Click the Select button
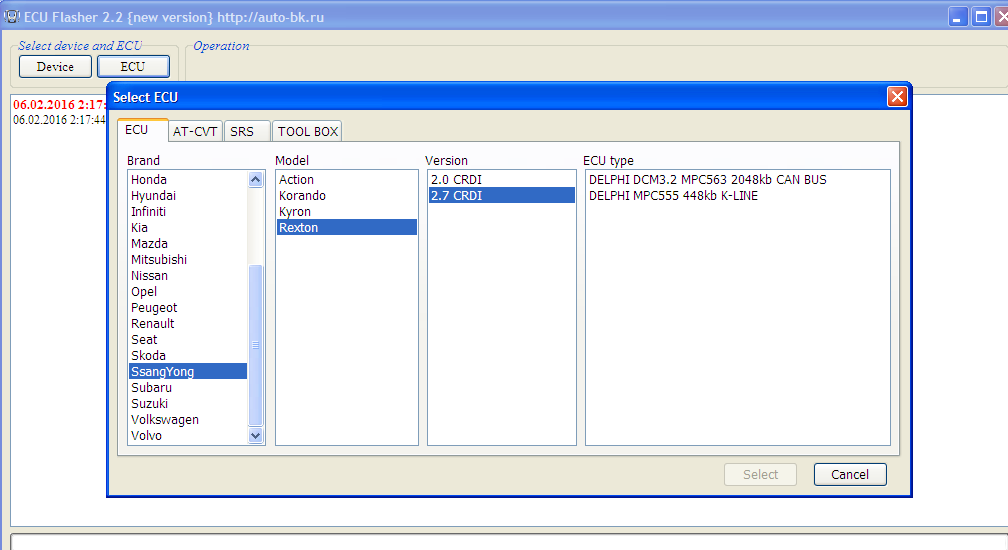Screen dimensions: 1008x550 pyautogui.click(x=760, y=474)
